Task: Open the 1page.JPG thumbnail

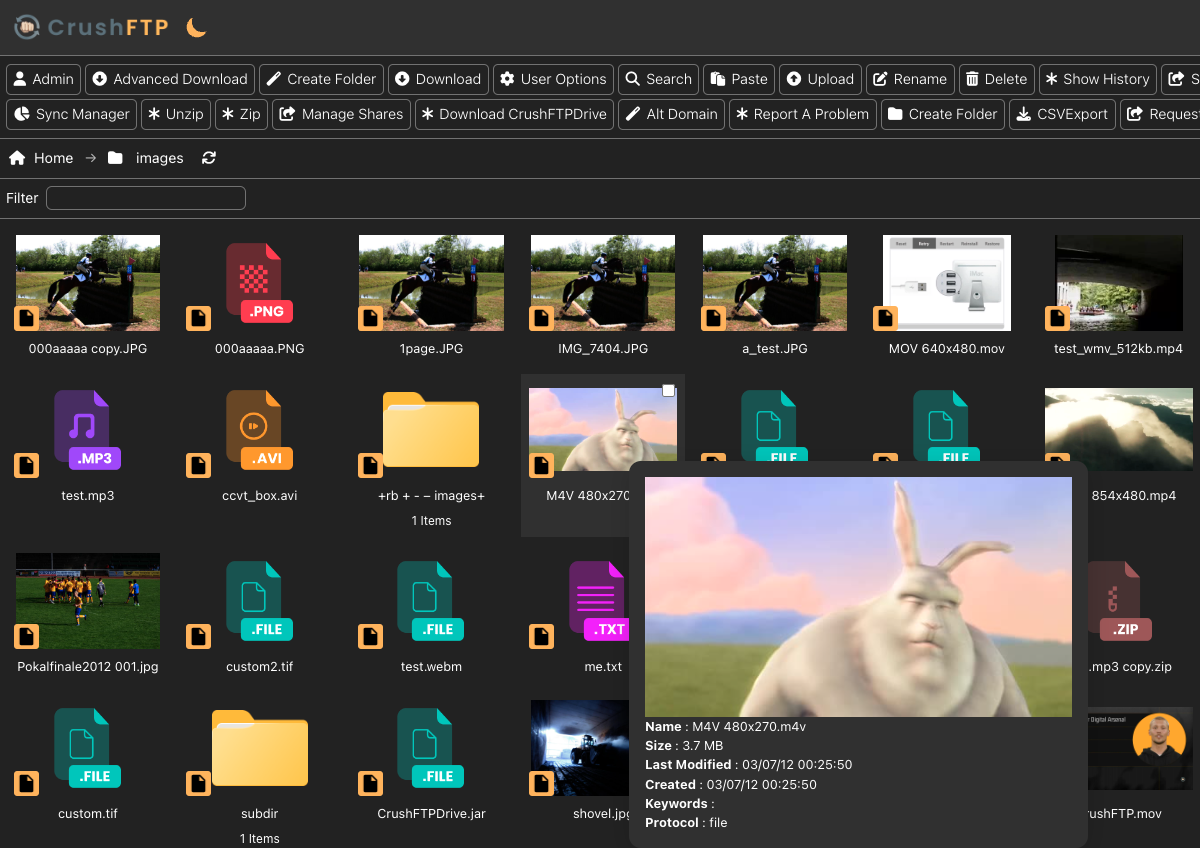Action: pyautogui.click(x=431, y=283)
